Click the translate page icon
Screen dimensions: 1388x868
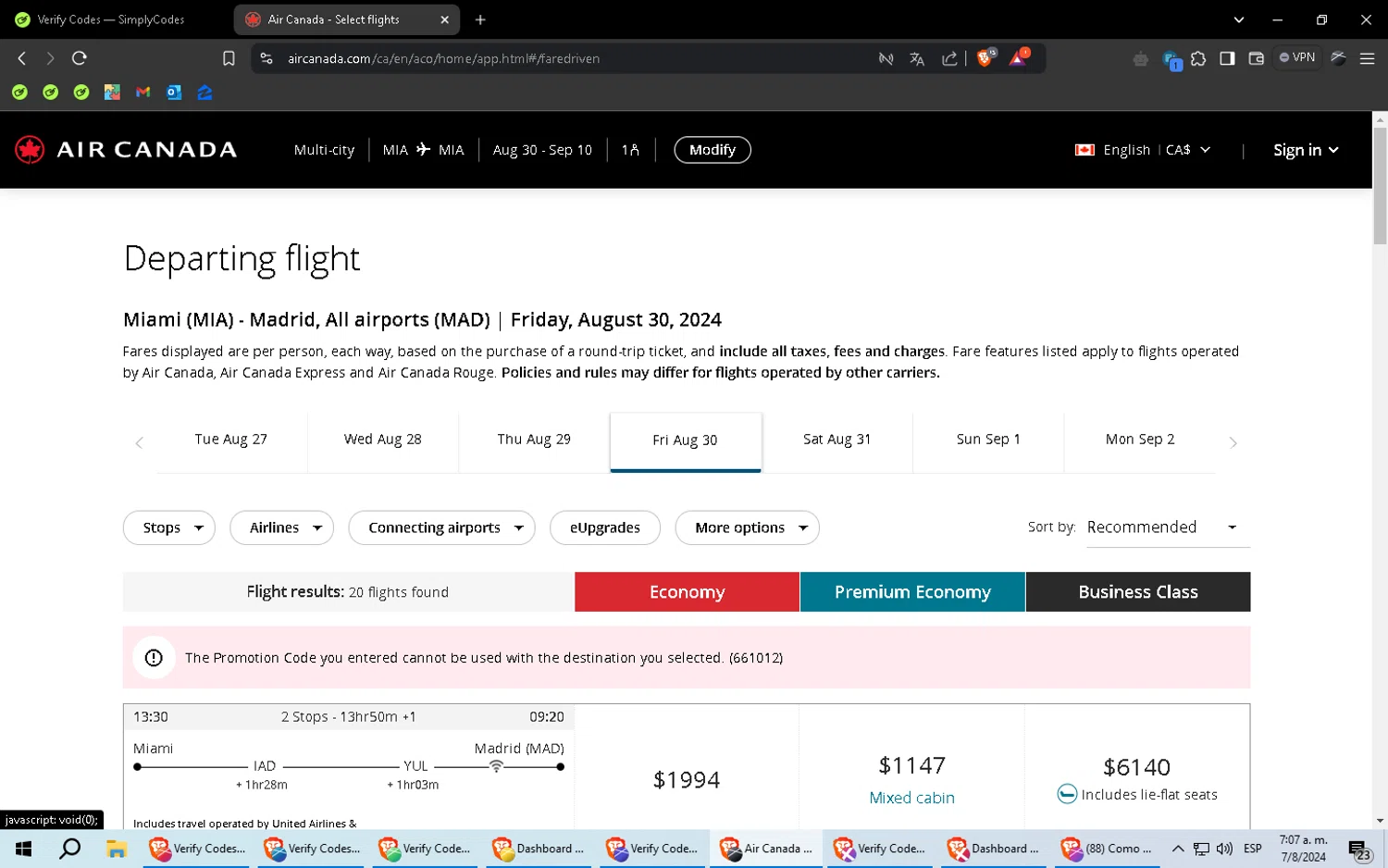(917, 58)
